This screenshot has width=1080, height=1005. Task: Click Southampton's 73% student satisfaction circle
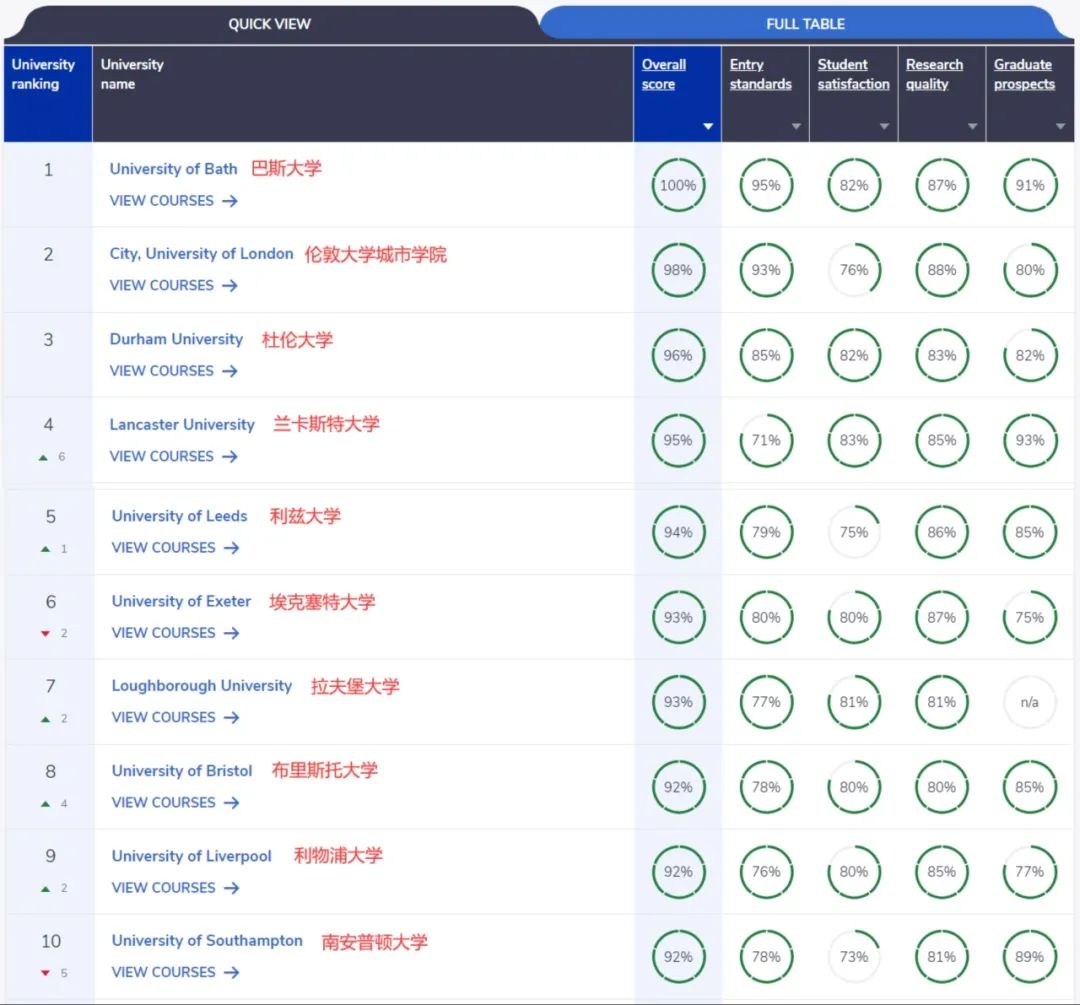(854, 957)
